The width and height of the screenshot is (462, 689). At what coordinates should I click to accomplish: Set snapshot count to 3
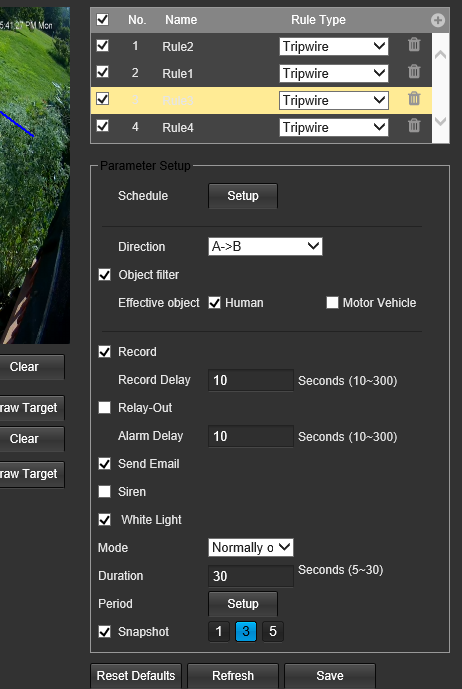246,631
